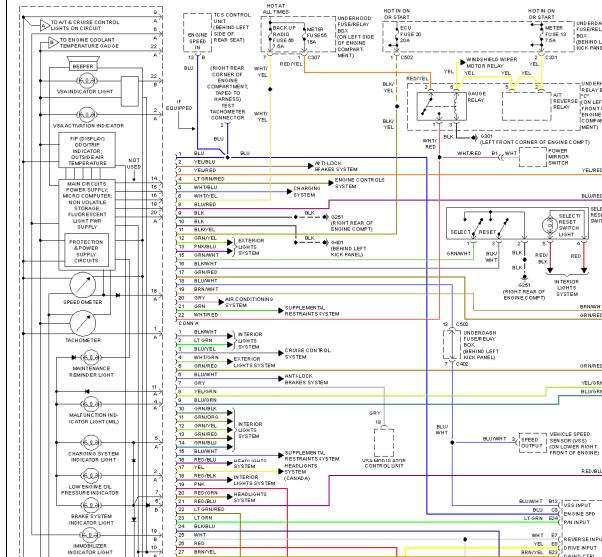Click the 'METER FUSE 13 7.5A' label
Viewport: 602px width, 557px height.
coord(556,34)
